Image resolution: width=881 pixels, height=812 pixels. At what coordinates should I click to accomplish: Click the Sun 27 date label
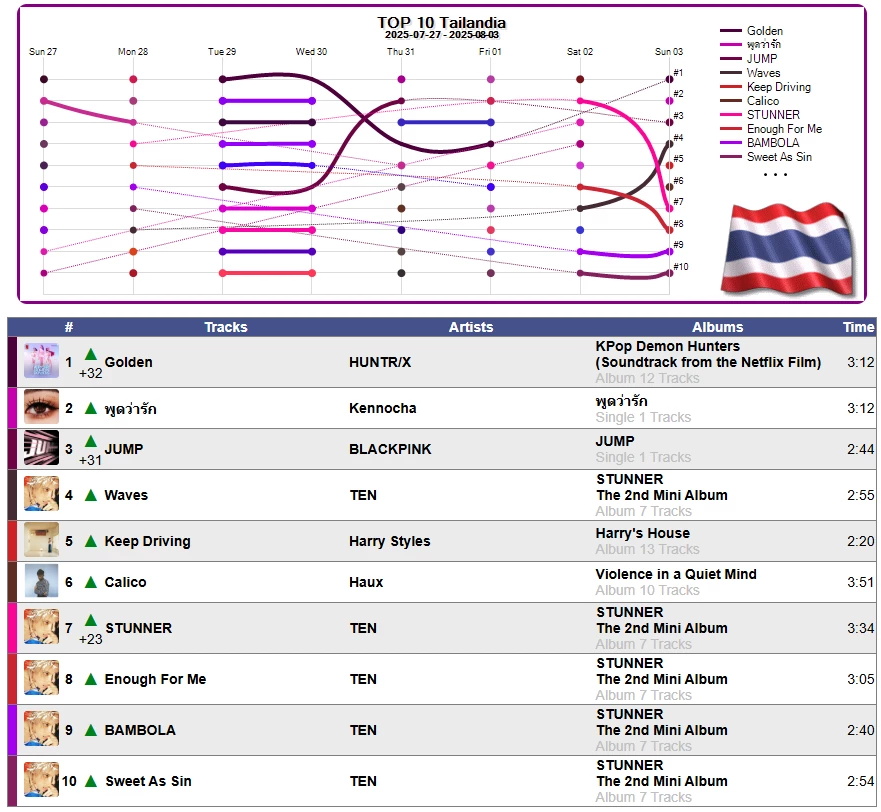click(x=43, y=52)
